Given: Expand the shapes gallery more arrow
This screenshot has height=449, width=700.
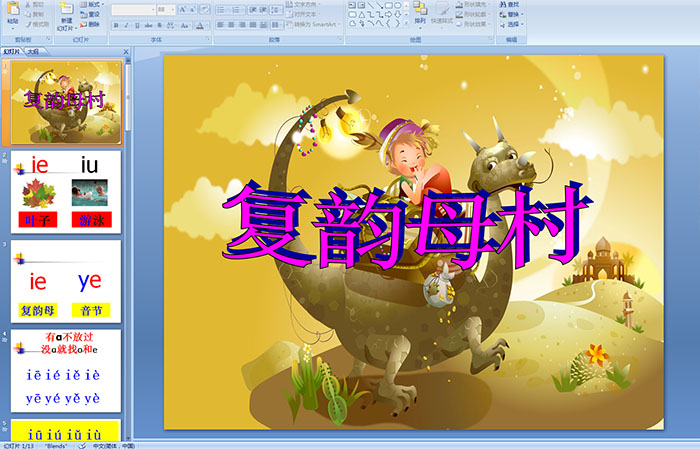Looking at the screenshot, I should tap(406, 23).
